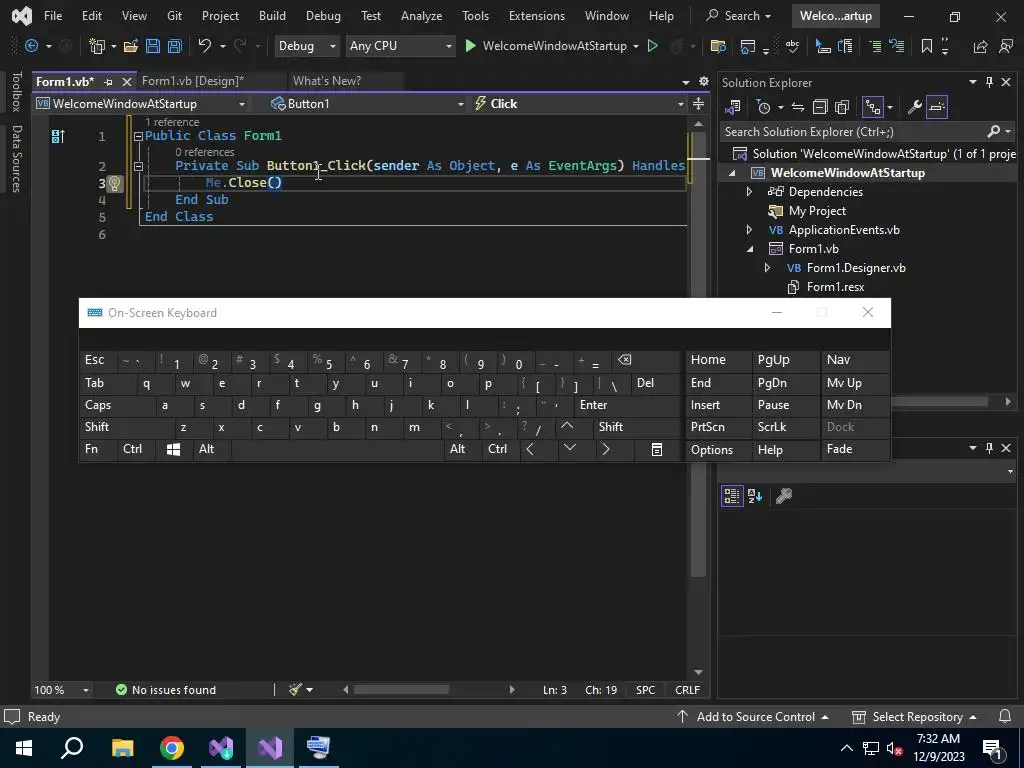Click the Enter key on On-Screen Keyboard

pos(626,405)
